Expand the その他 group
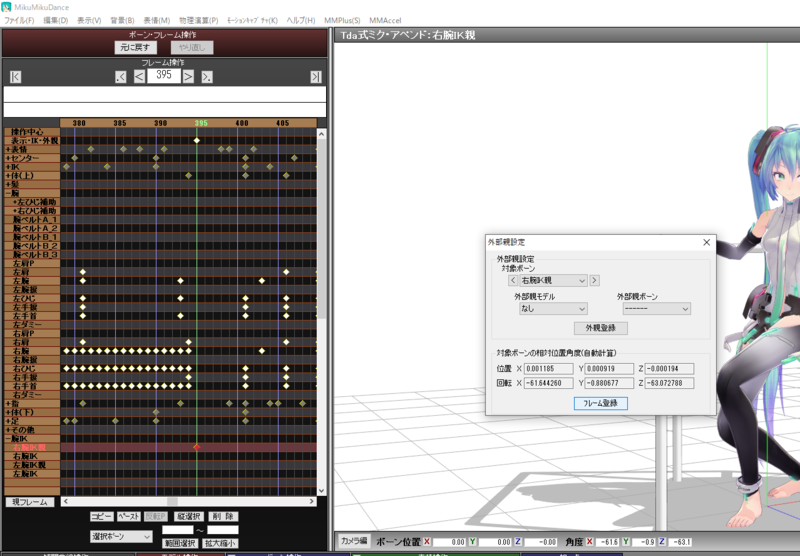The image size is (800, 556). 8,430
